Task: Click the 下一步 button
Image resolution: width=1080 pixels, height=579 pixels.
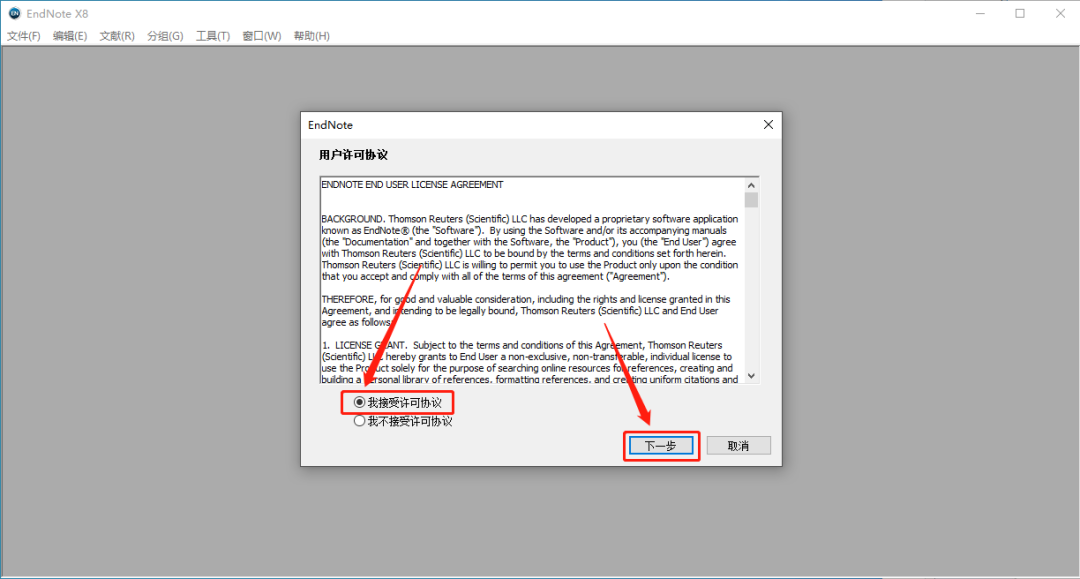Action: click(661, 446)
